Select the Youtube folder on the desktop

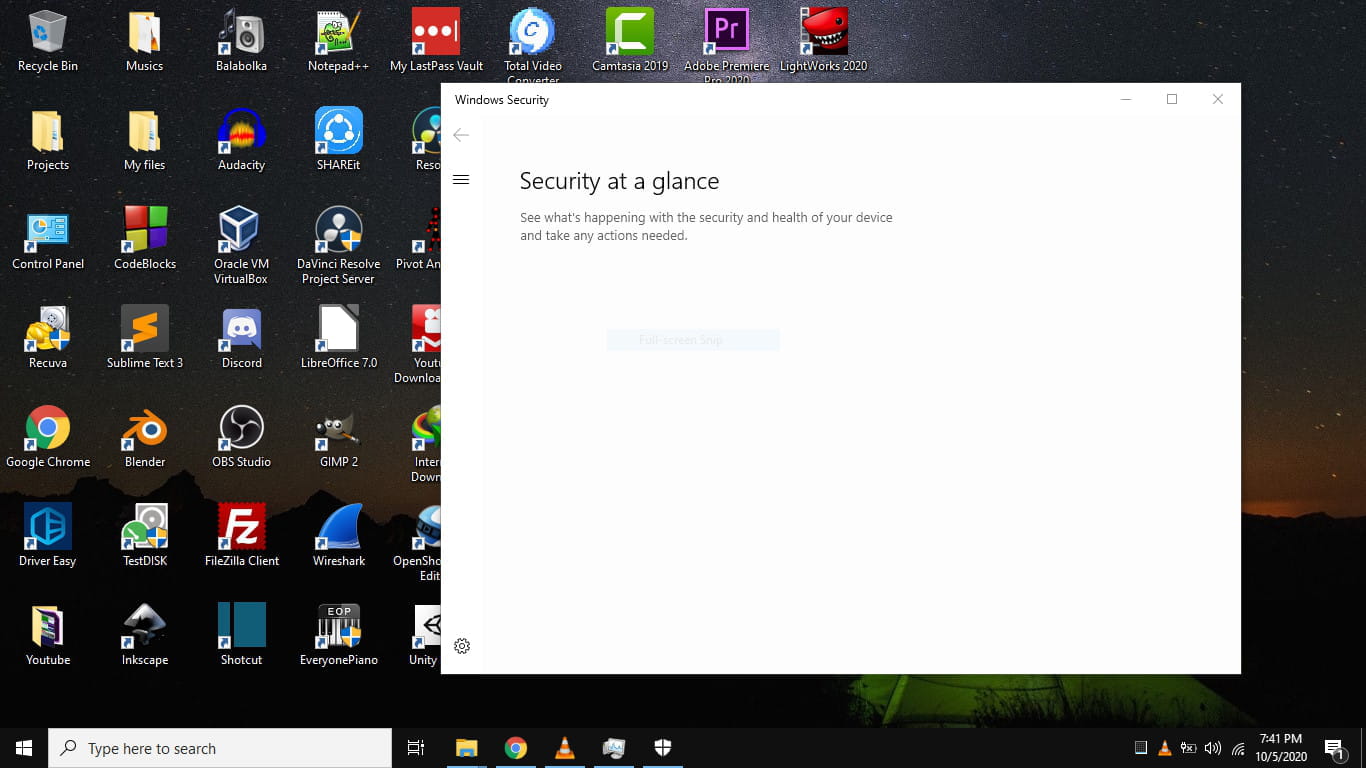(47, 636)
